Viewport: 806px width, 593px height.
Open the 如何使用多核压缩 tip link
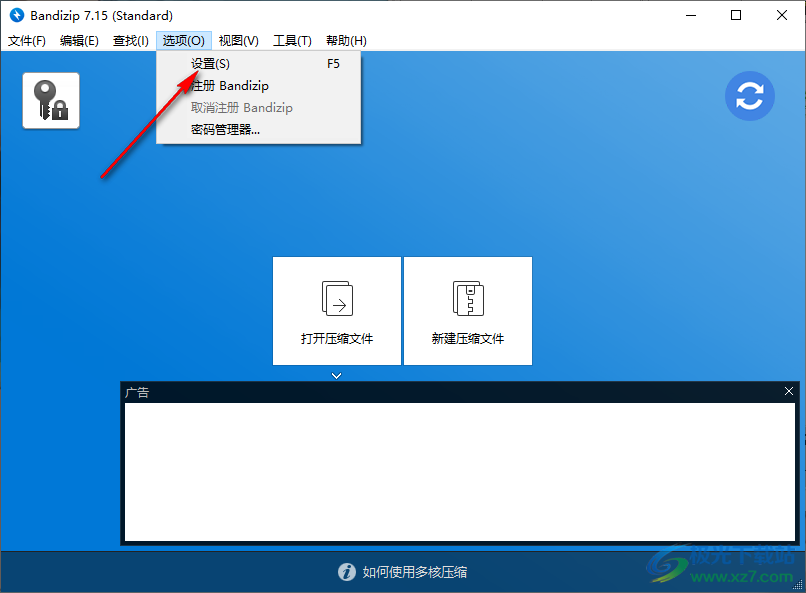click(414, 572)
